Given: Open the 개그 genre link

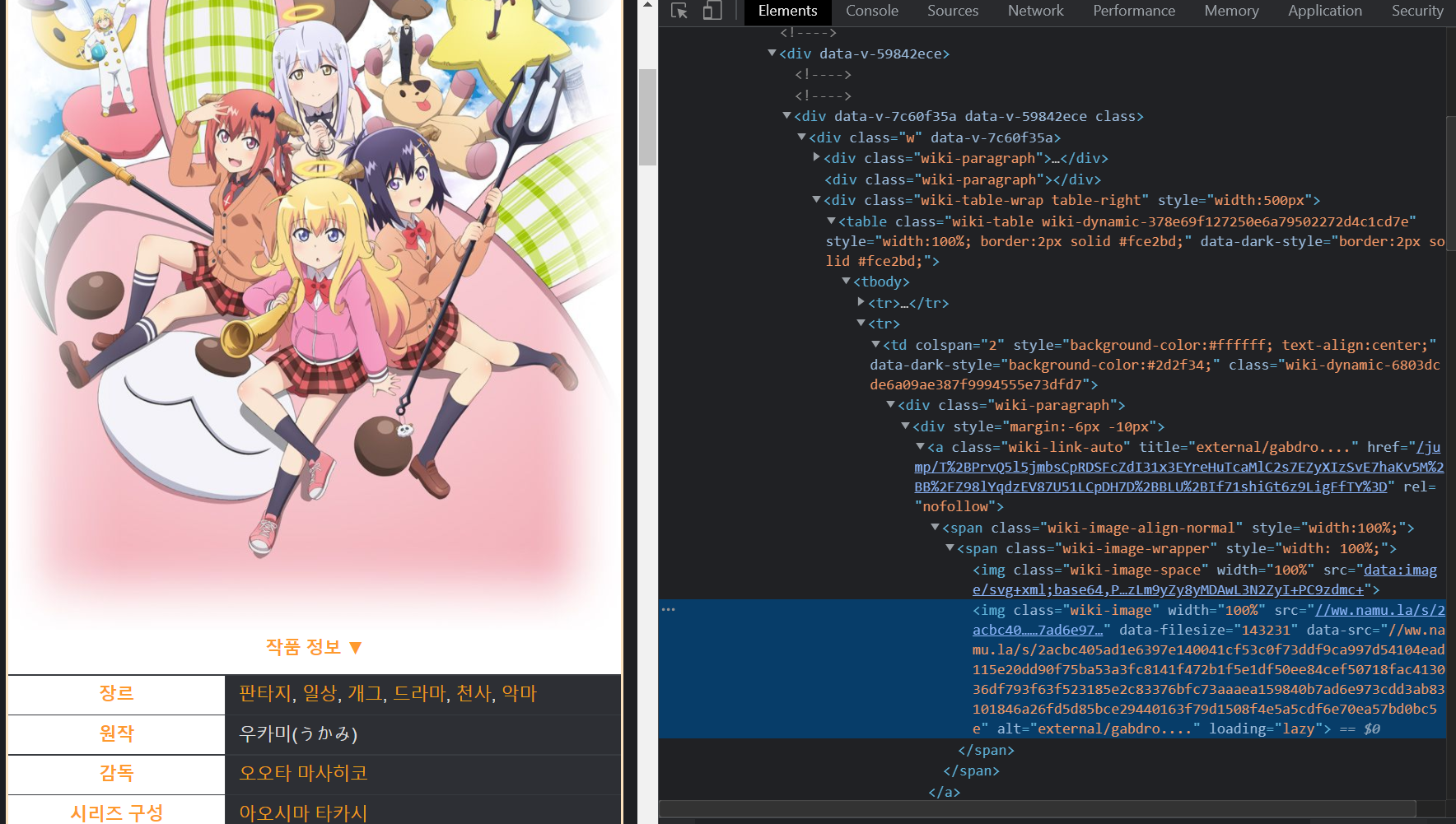Looking at the screenshot, I should click(x=364, y=693).
